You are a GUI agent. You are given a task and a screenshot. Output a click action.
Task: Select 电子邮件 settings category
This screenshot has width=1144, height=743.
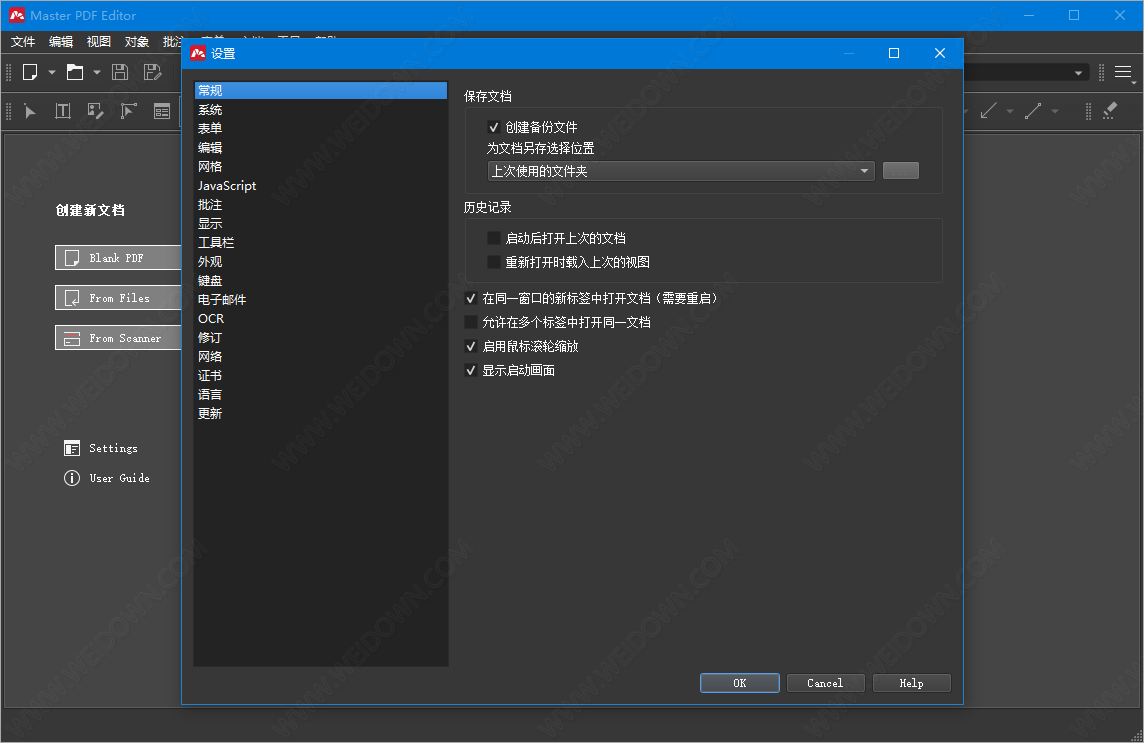click(321, 299)
